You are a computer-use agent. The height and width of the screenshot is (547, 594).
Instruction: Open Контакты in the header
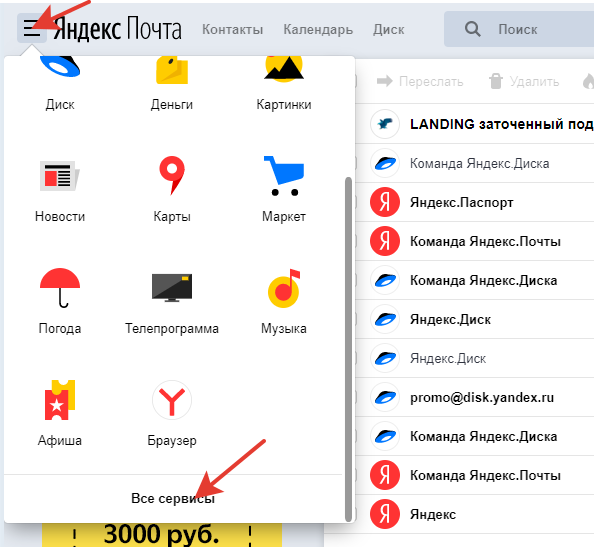click(x=232, y=29)
